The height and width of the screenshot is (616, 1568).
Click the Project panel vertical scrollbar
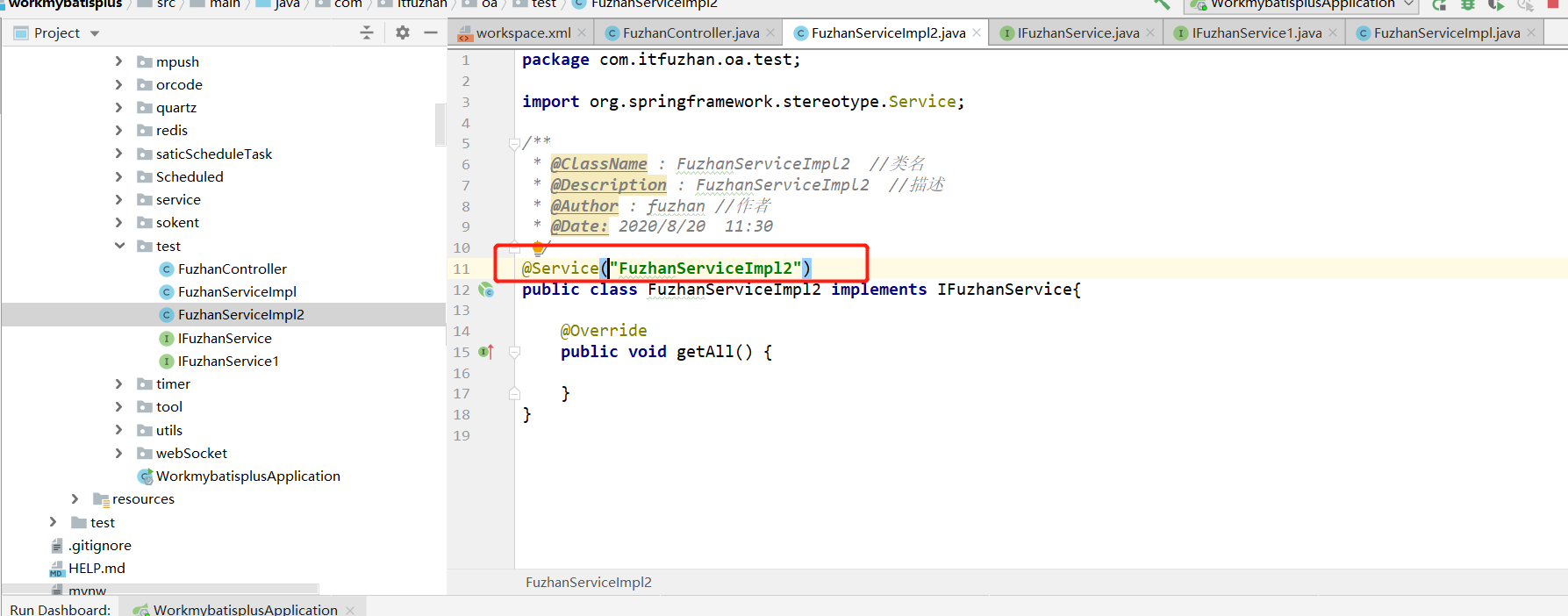[x=440, y=125]
